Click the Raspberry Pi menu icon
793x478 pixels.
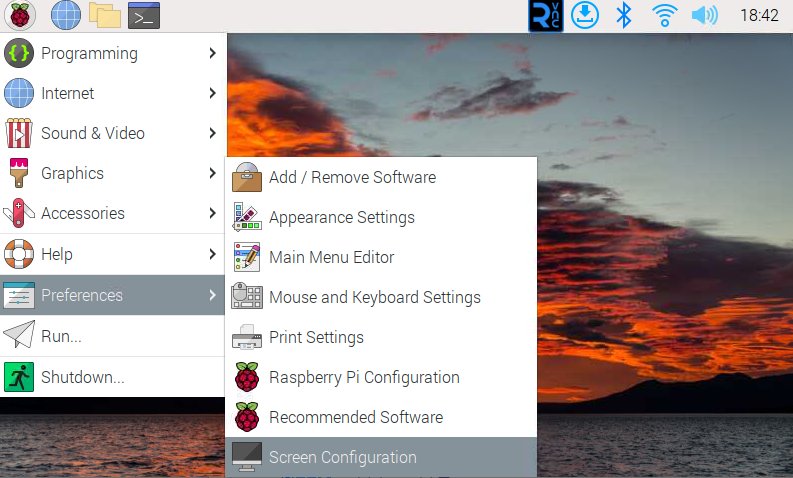[x=19, y=15]
